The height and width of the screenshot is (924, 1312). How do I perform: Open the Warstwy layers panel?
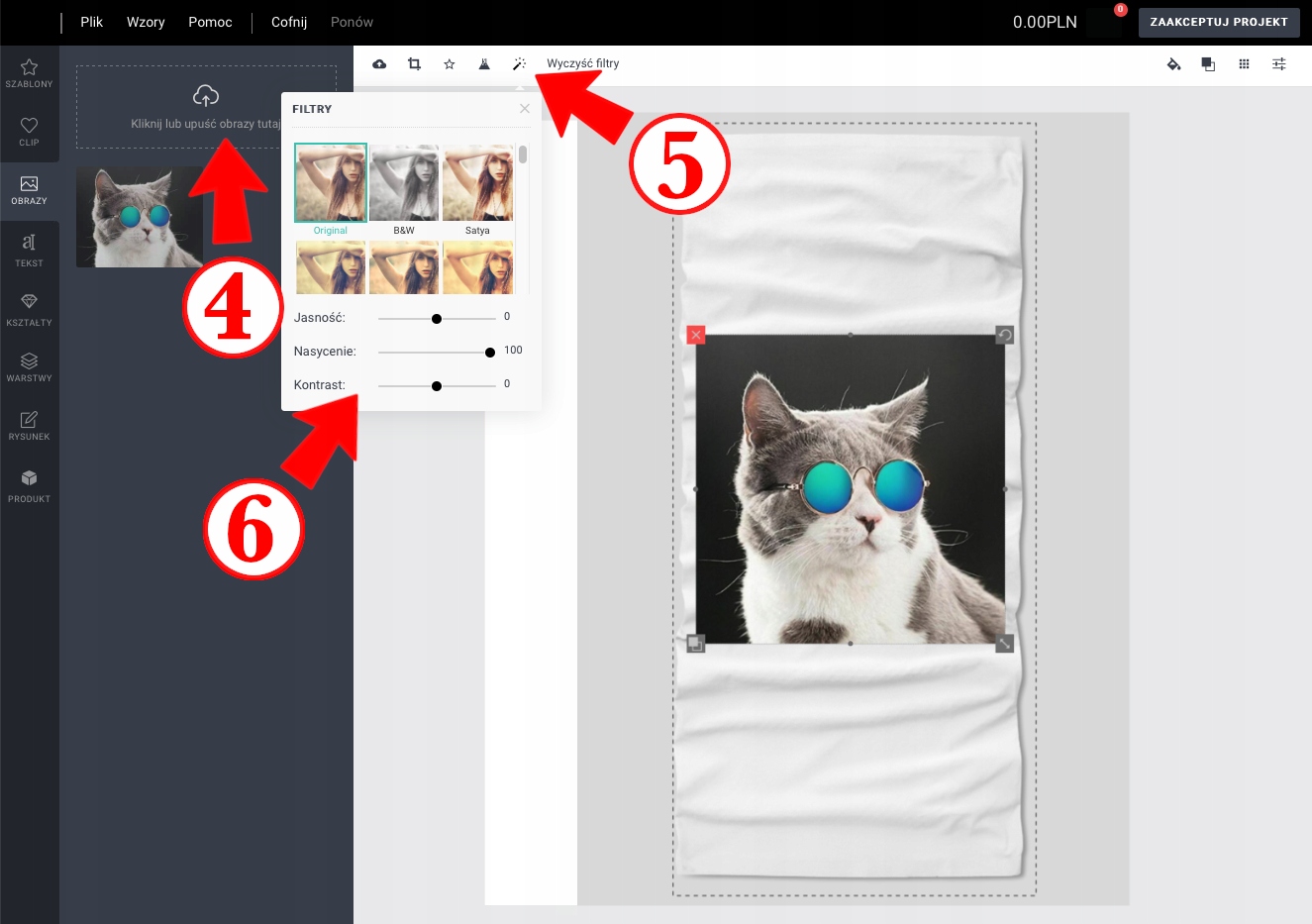[x=29, y=366]
